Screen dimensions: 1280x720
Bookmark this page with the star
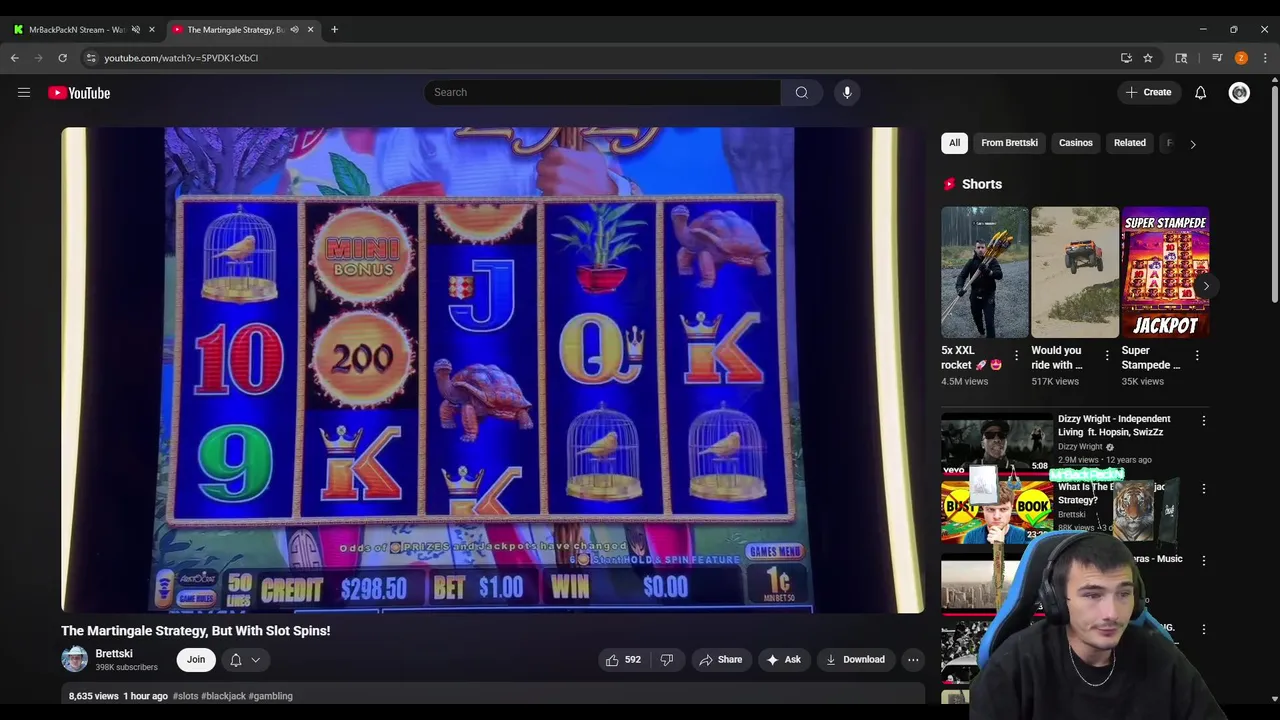[x=1148, y=58]
